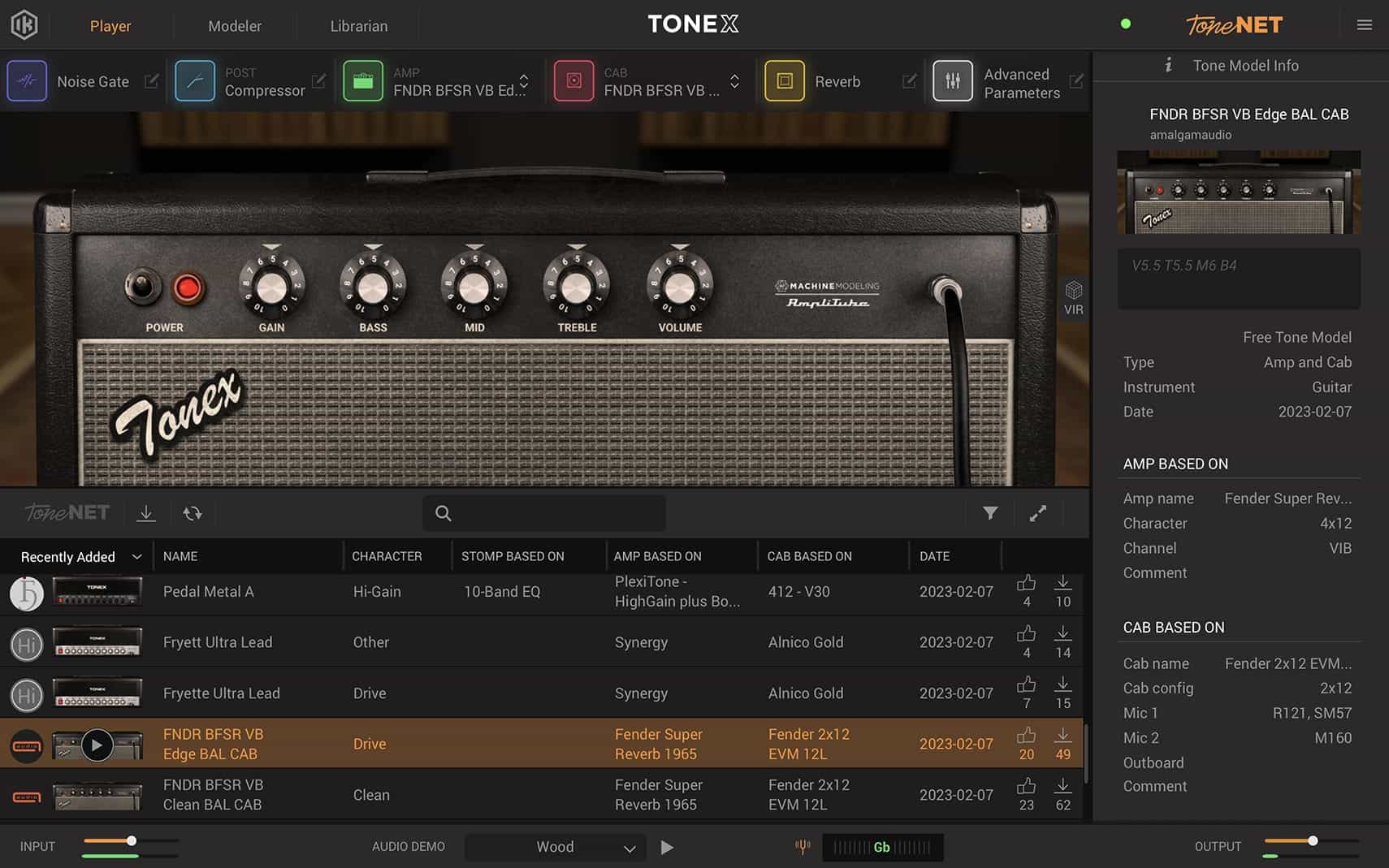Sort by NAME column header
Image resolution: width=1389 pixels, height=868 pixels.
point(180,556)
